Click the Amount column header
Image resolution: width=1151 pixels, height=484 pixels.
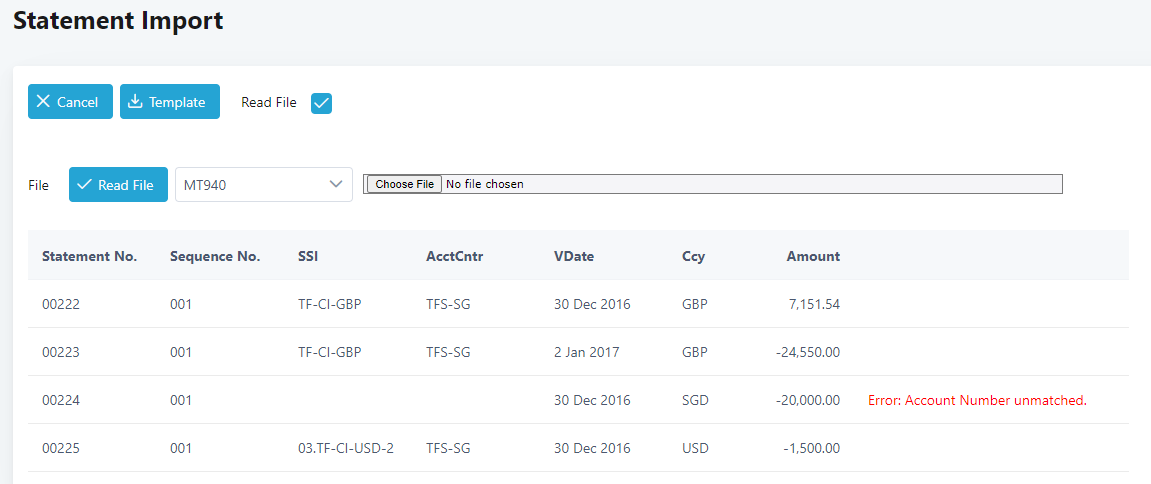coord(813,256)
